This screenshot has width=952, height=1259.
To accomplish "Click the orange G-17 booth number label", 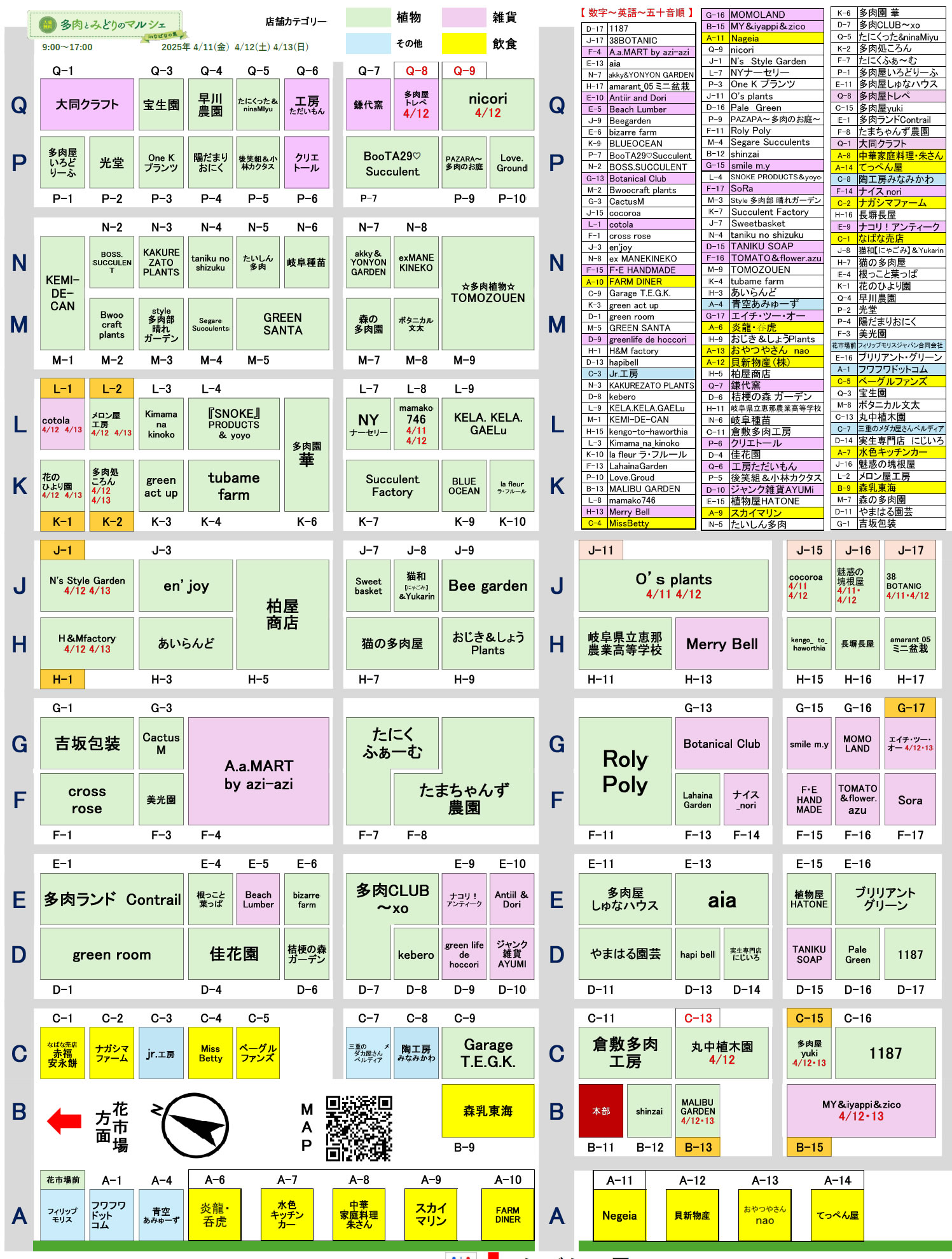I will [x=910, y=708].
